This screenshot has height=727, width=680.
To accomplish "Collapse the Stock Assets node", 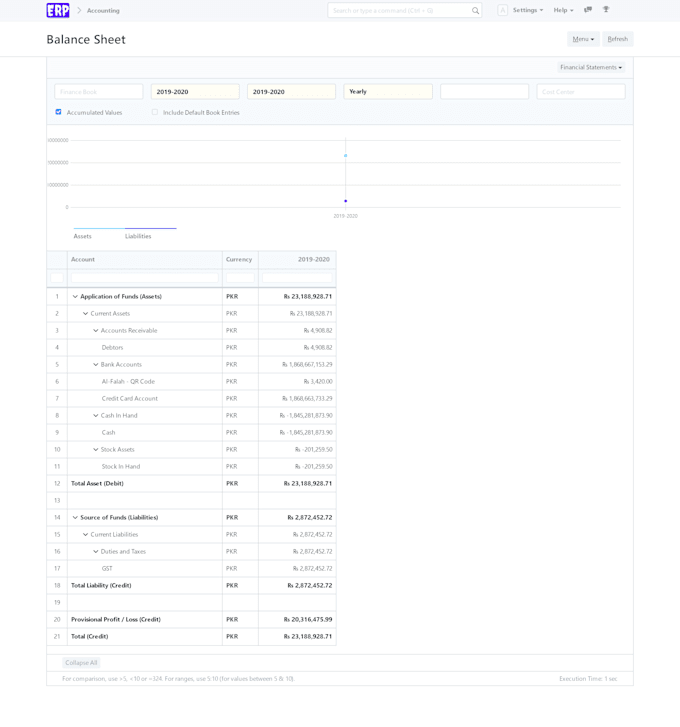I will pos(95,450).
